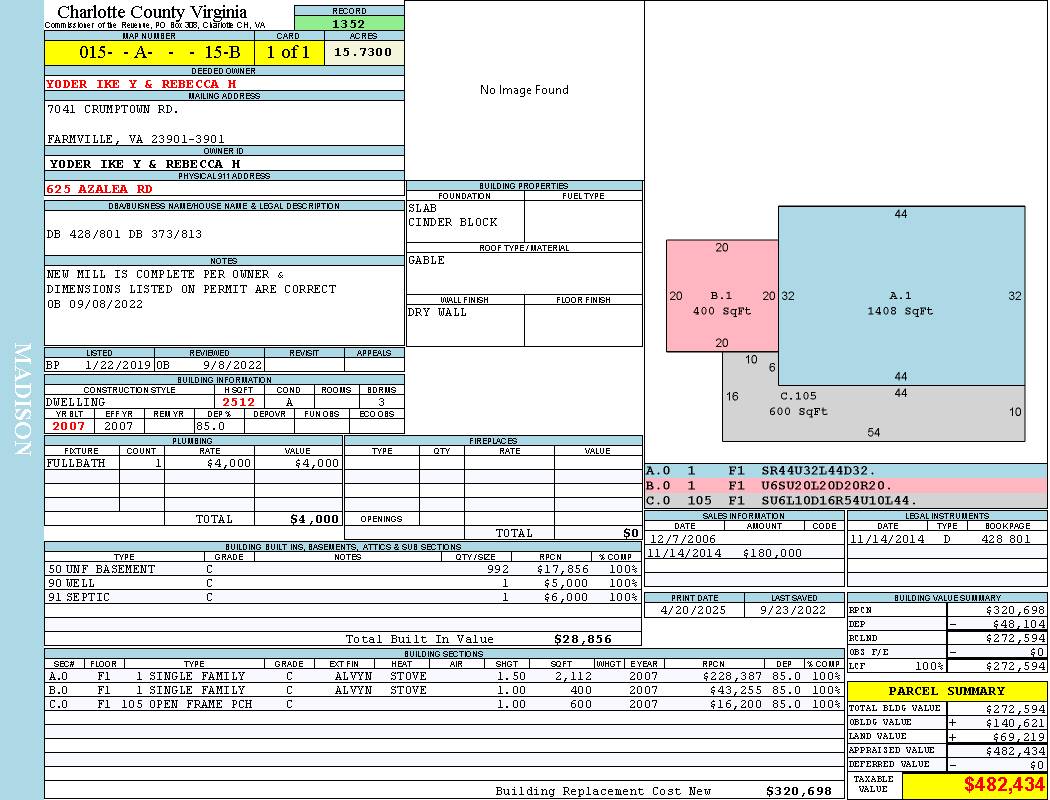Select the deeded owner name in red
Viewport: 1050px width, 800px height.
click(x=141, y=84)
